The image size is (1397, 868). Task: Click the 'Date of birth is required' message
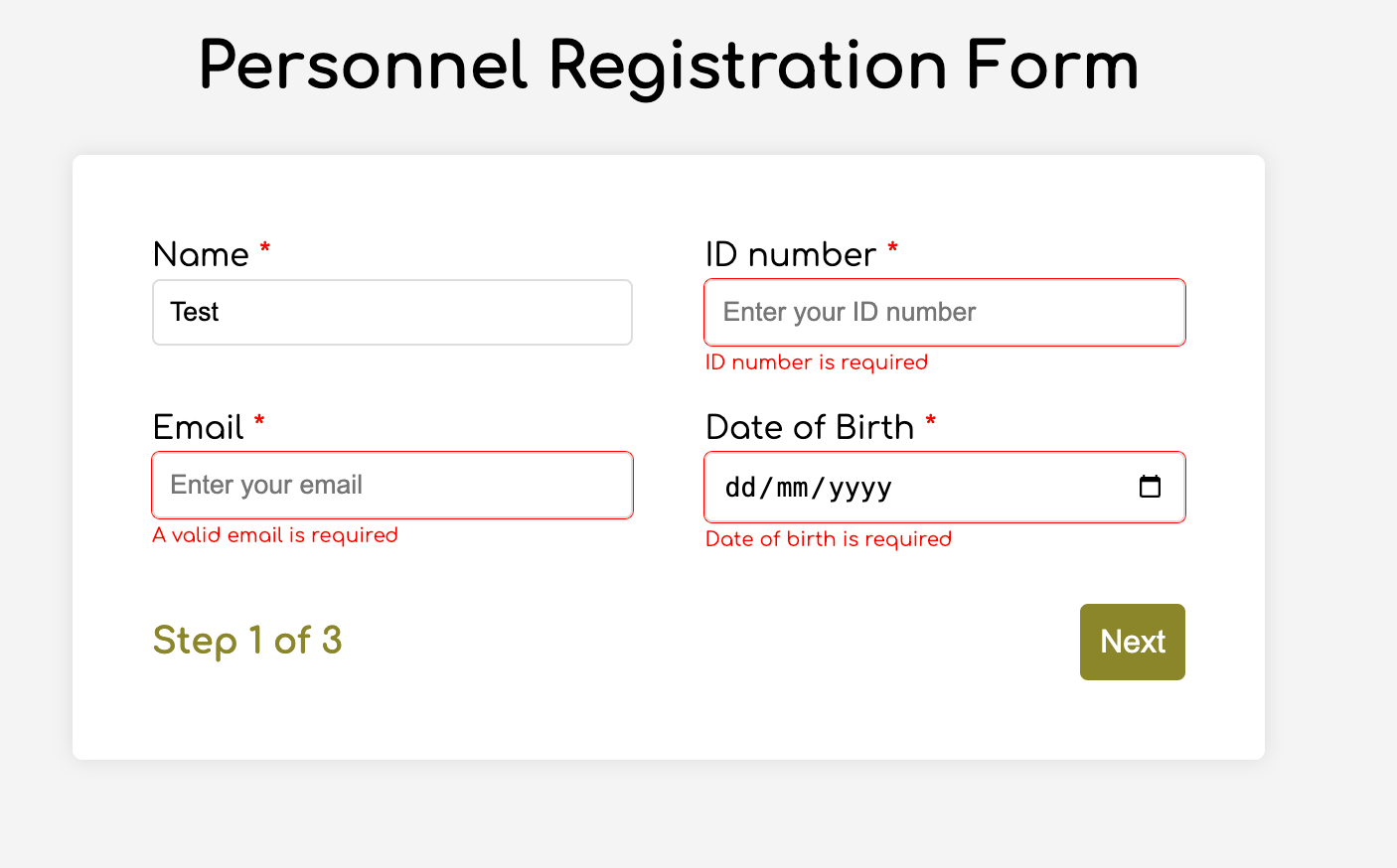(828, 538)
